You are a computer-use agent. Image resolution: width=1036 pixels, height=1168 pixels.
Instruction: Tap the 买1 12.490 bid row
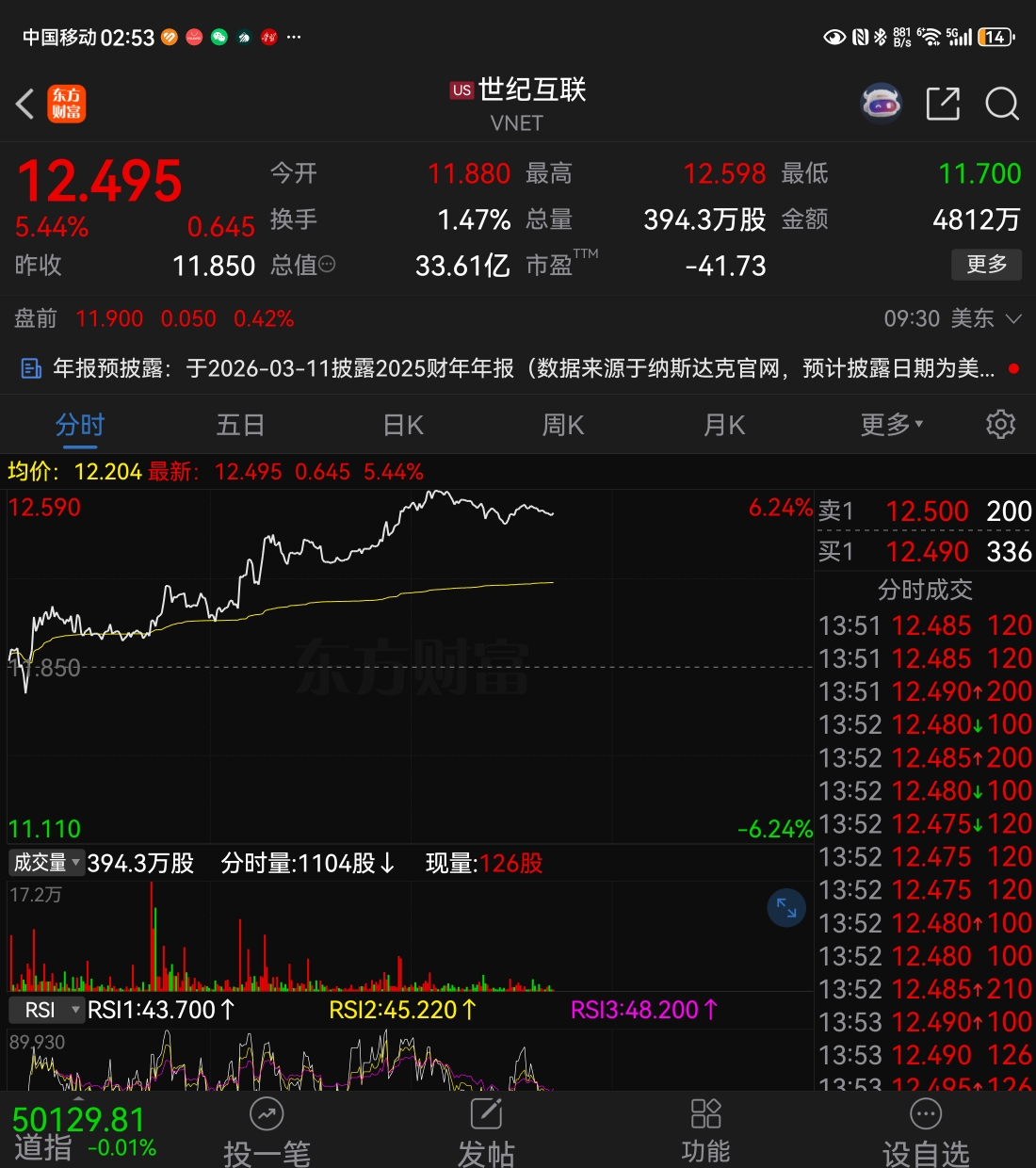pos(925,551)
